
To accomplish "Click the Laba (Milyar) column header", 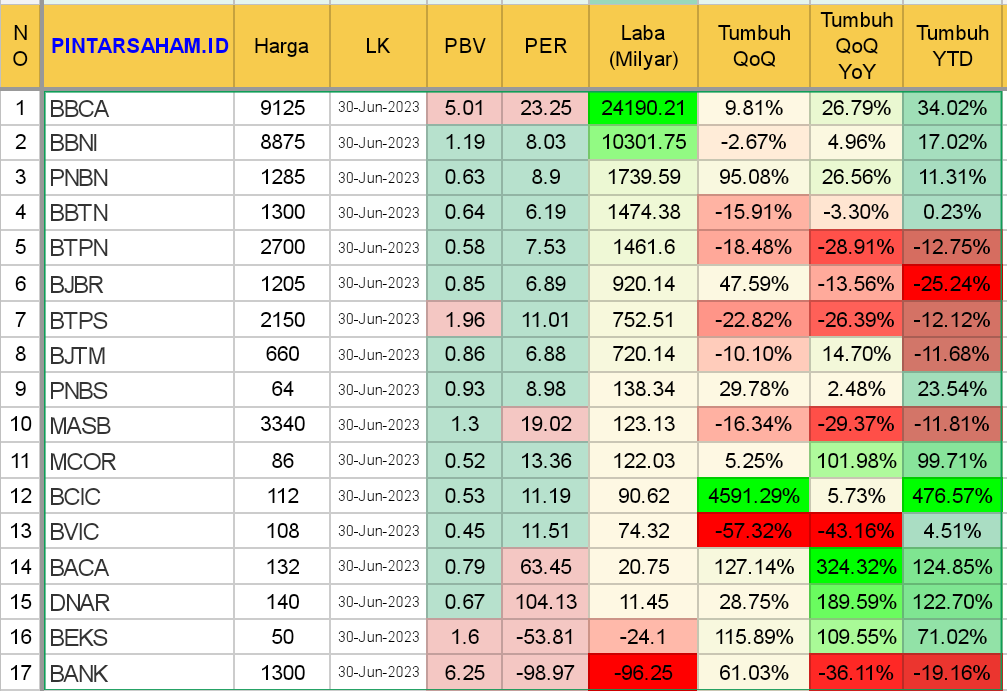I will pos(643,46).
